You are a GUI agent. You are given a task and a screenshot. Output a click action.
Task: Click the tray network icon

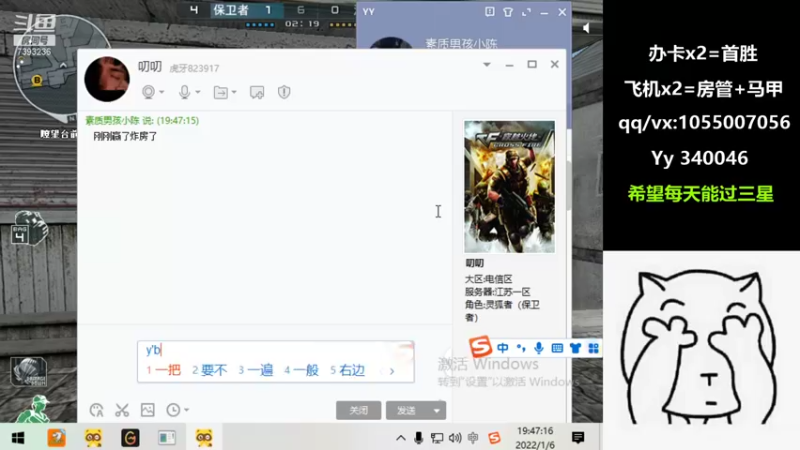click(x=437, y=438)
